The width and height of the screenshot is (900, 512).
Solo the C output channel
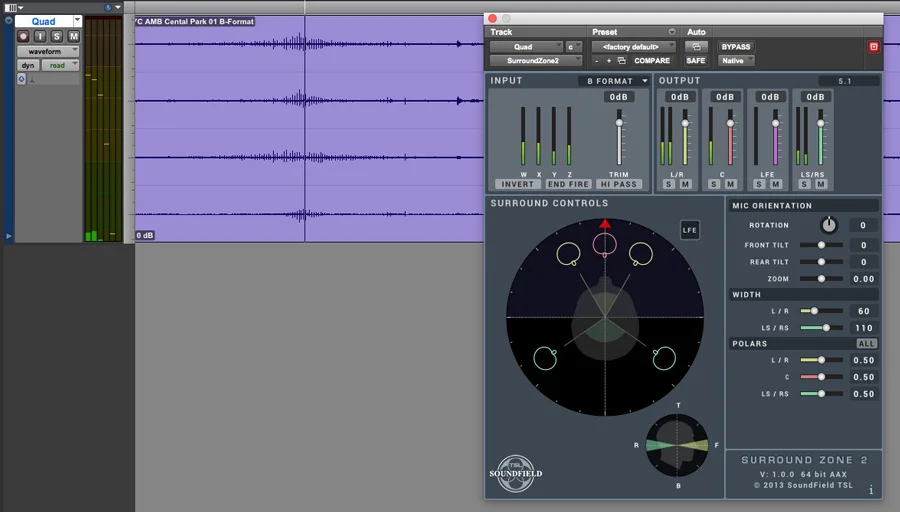click(714, 184)
